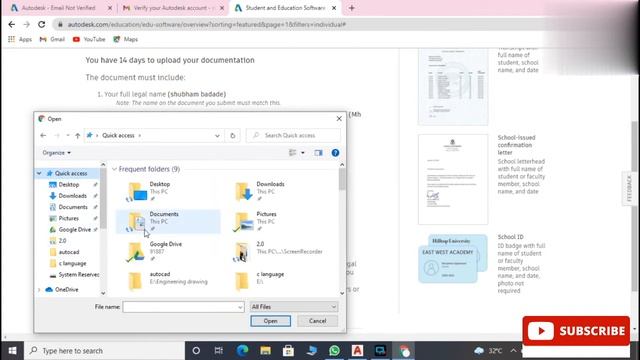640x360 pixels.
Task: Open the autocad Engineering drawing folder
Action: [x=168, y=281]
